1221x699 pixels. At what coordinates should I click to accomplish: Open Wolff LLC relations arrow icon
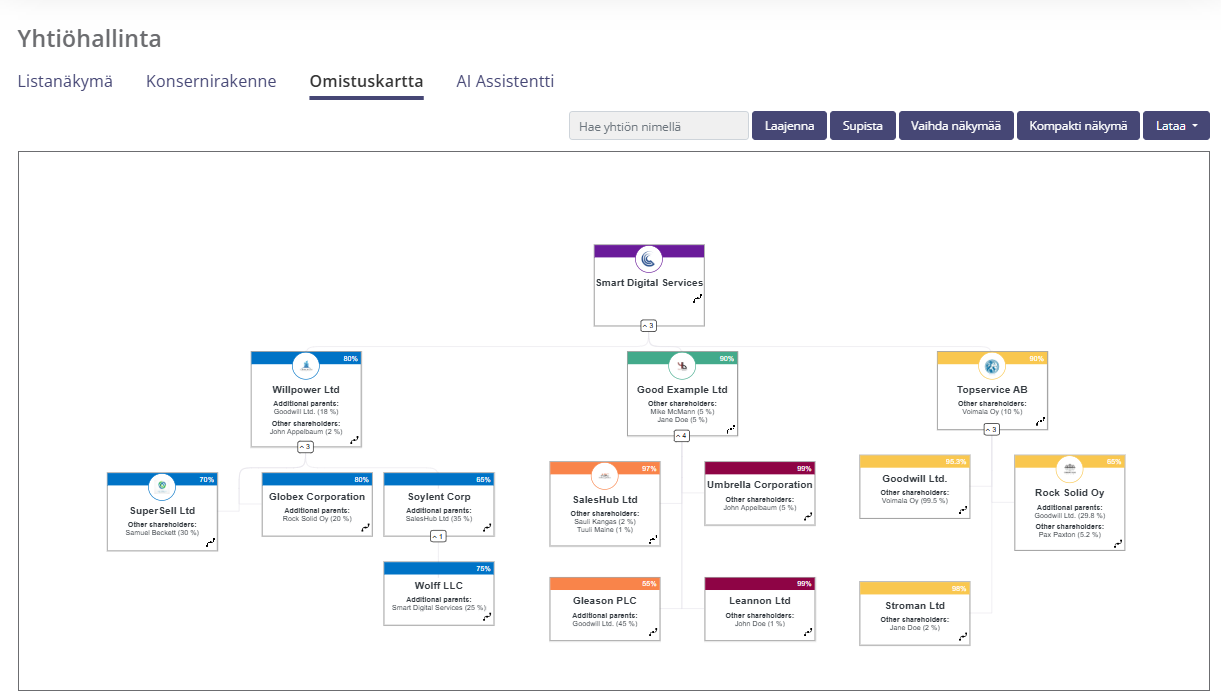point(487,617)
